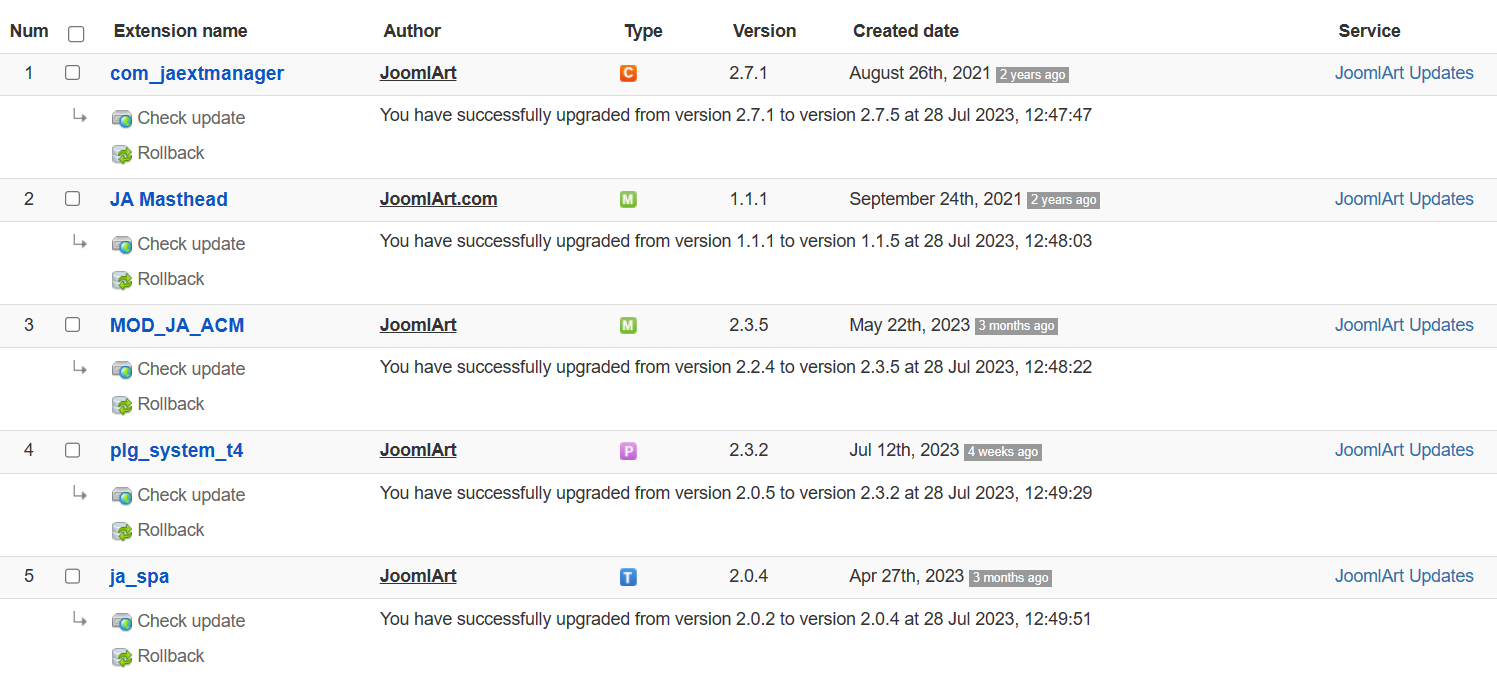Sort by the Extension name column header
The width and height of the screenshot is (1497, 677).
(180, 31)
